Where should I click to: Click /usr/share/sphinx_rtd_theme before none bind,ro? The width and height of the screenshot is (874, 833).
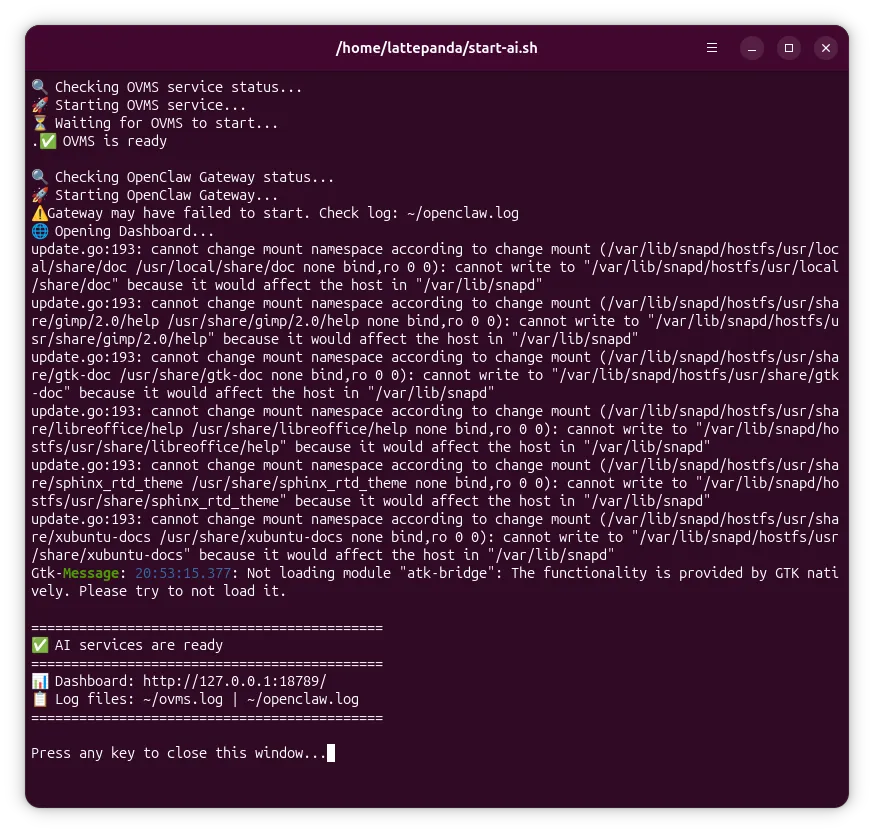pos(299,483)
